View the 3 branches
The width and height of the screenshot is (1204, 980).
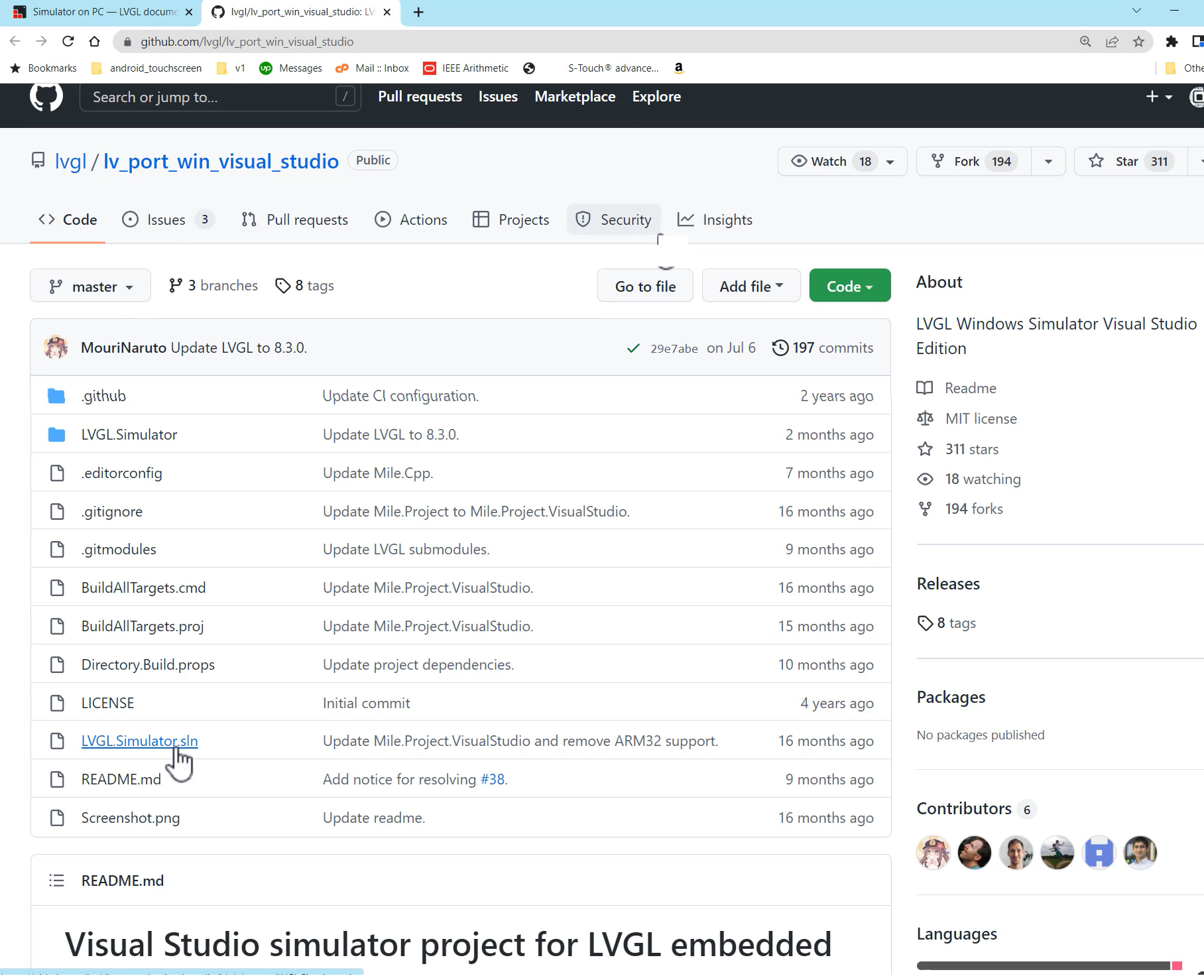coord(213,286)
